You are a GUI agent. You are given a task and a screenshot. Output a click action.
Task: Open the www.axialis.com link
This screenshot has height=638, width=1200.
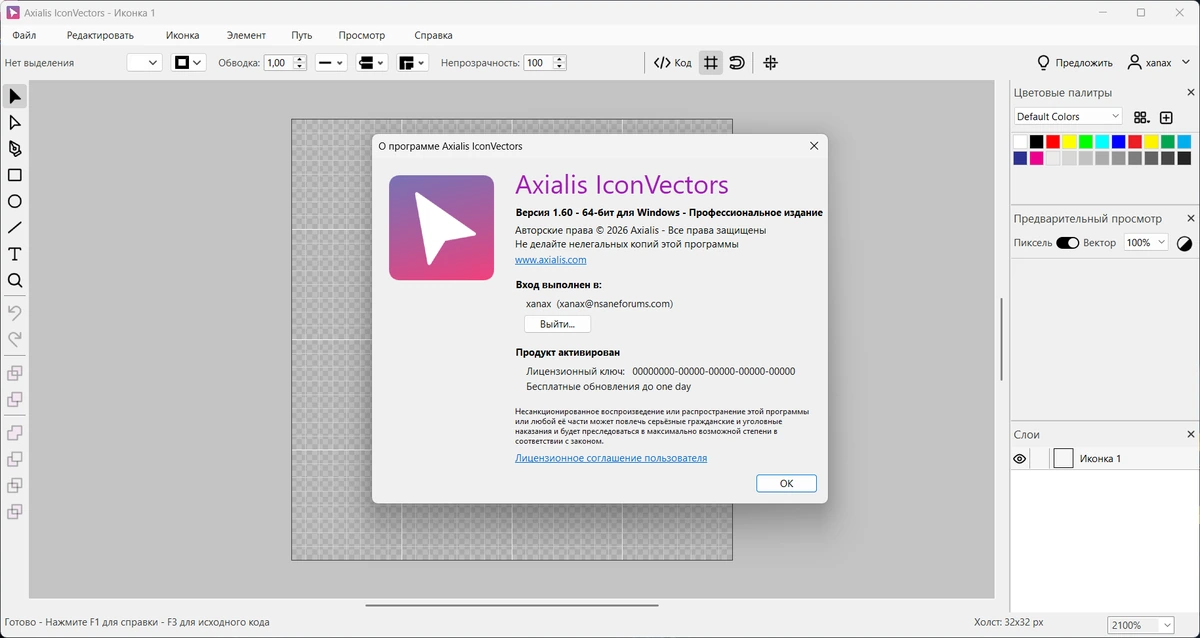coord(551,260)
